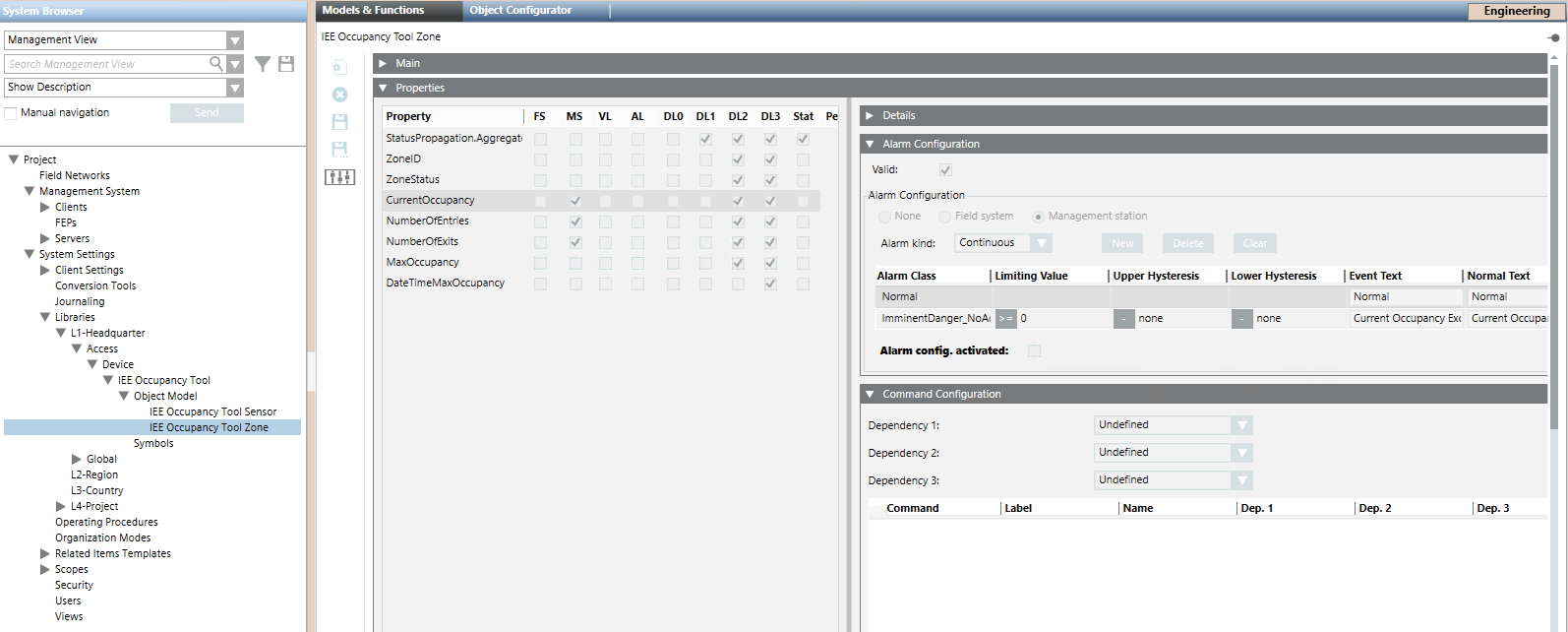
Task: Switch to the Models & Functions tab
Action: pos(373,11)
